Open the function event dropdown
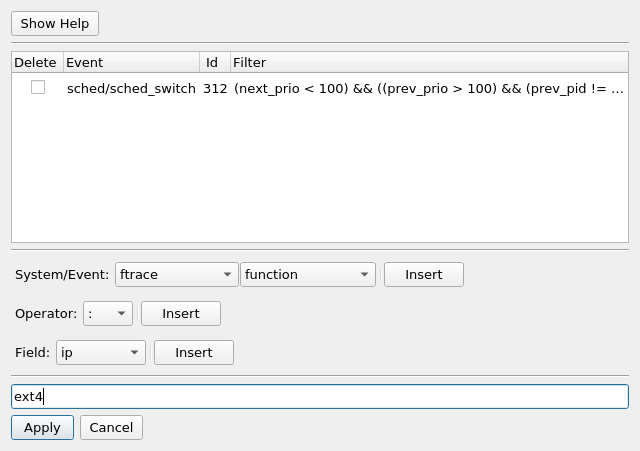Image resolution: width=640 pixels, height=451 pixels. 308,274
